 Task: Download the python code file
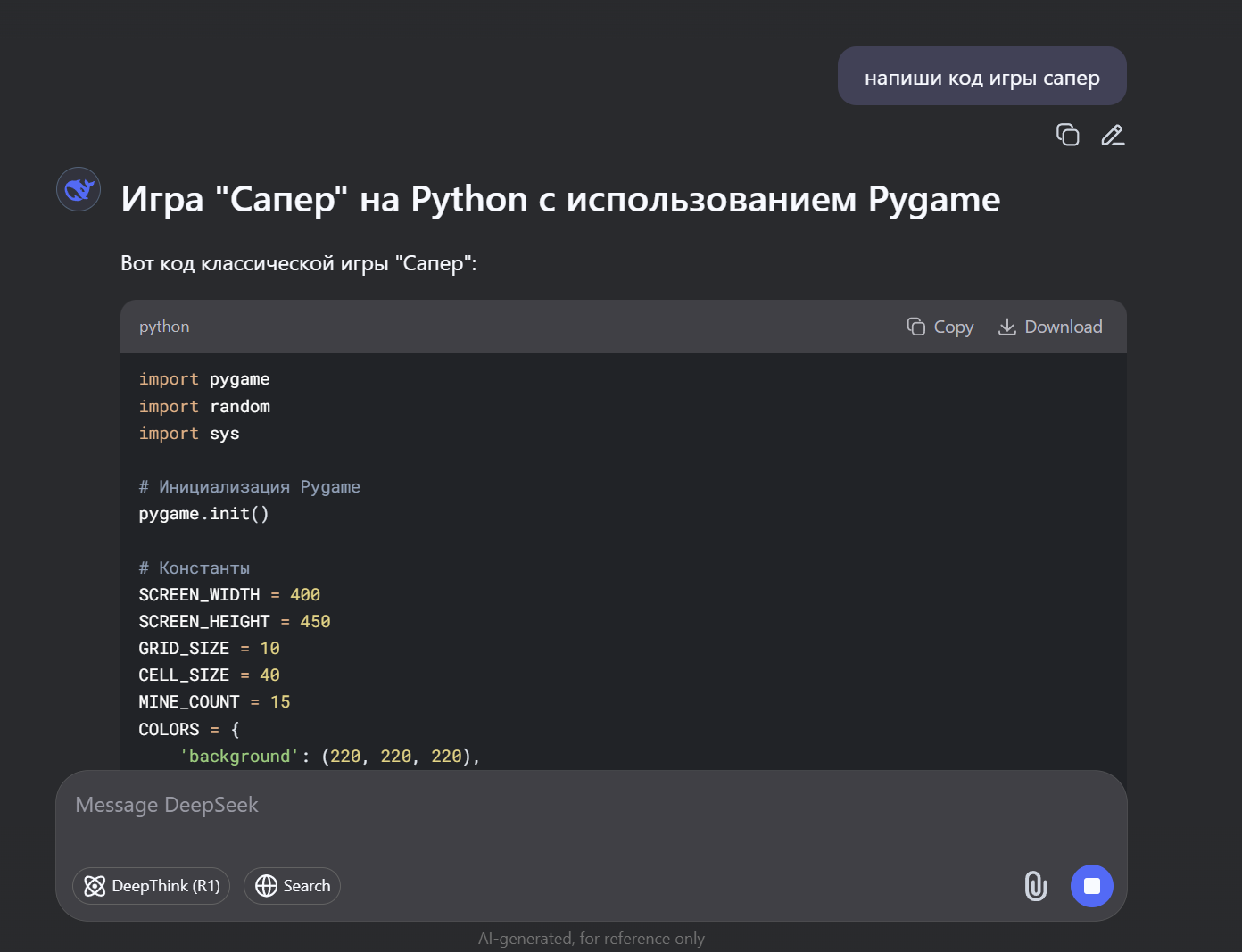[1050, 327]
